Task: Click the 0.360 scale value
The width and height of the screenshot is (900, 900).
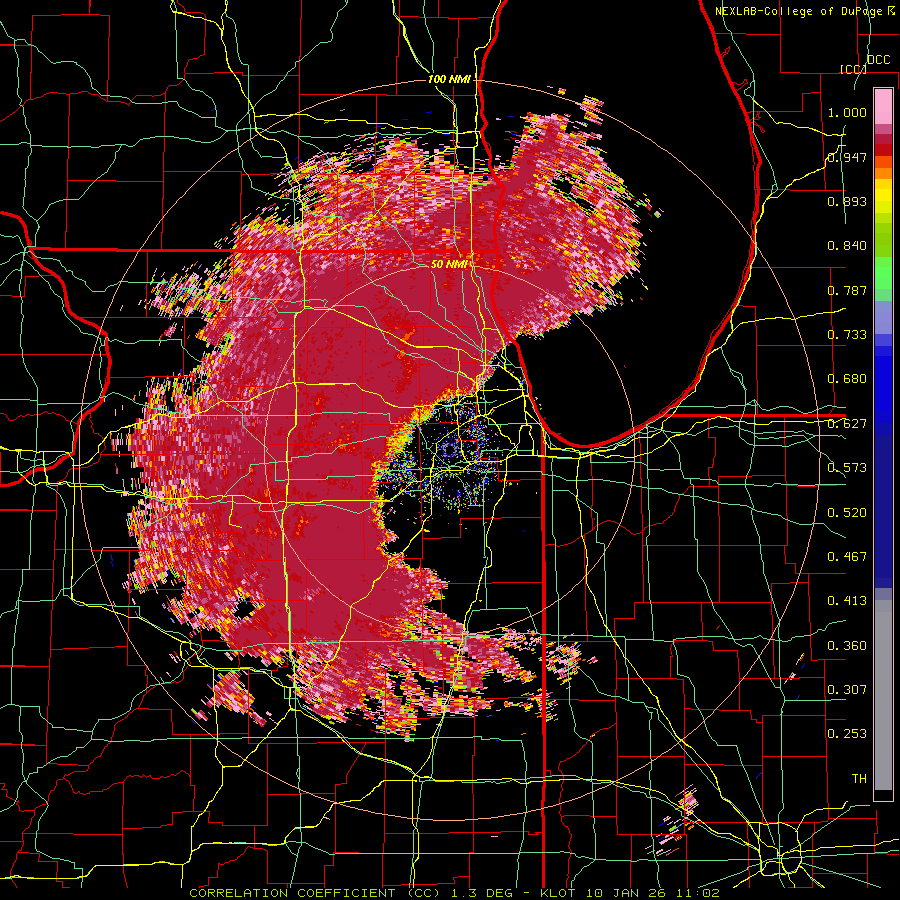Action: (847, 645)
